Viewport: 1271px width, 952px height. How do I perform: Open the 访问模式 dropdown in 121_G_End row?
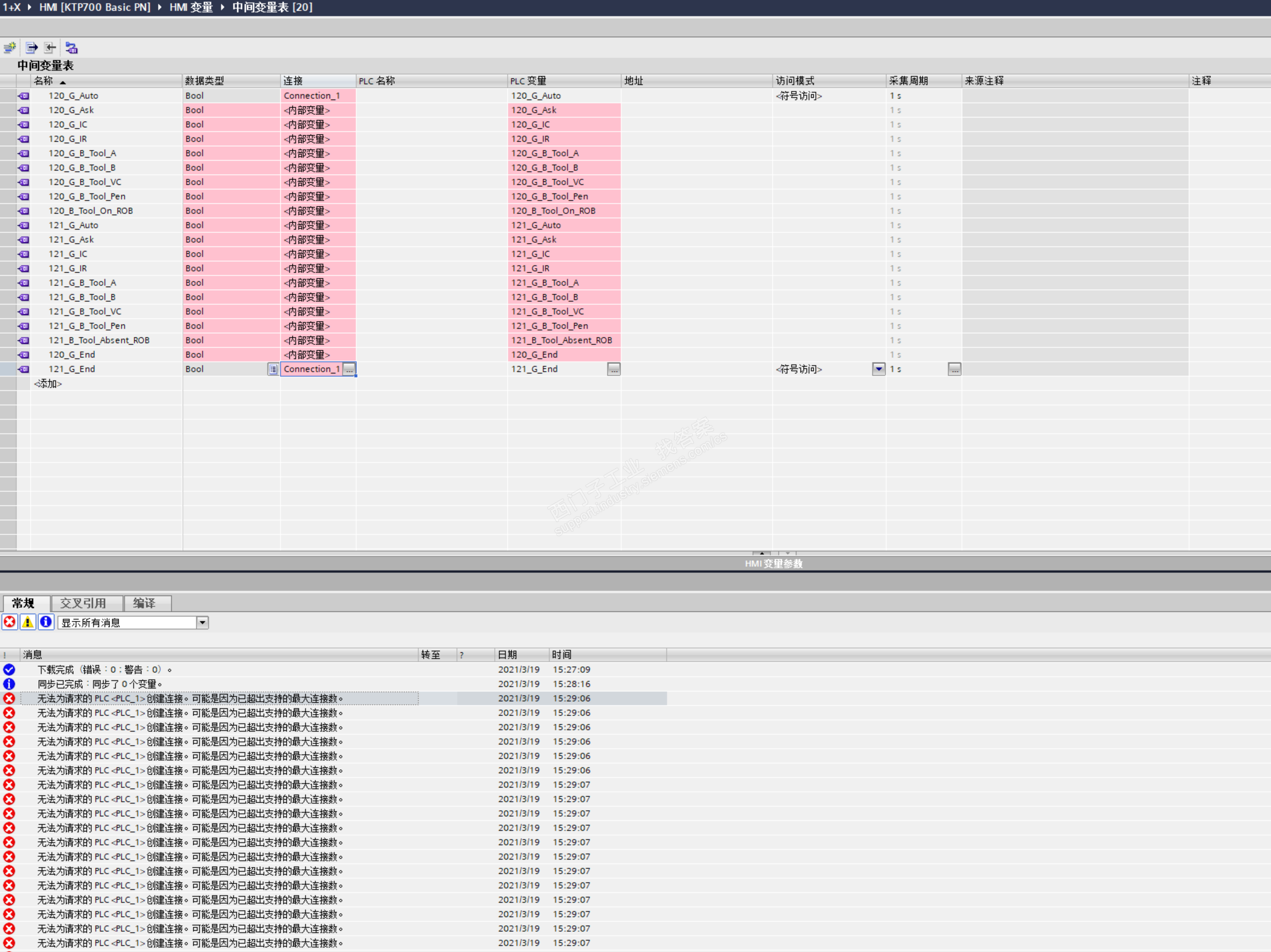(x=878, y=369)
